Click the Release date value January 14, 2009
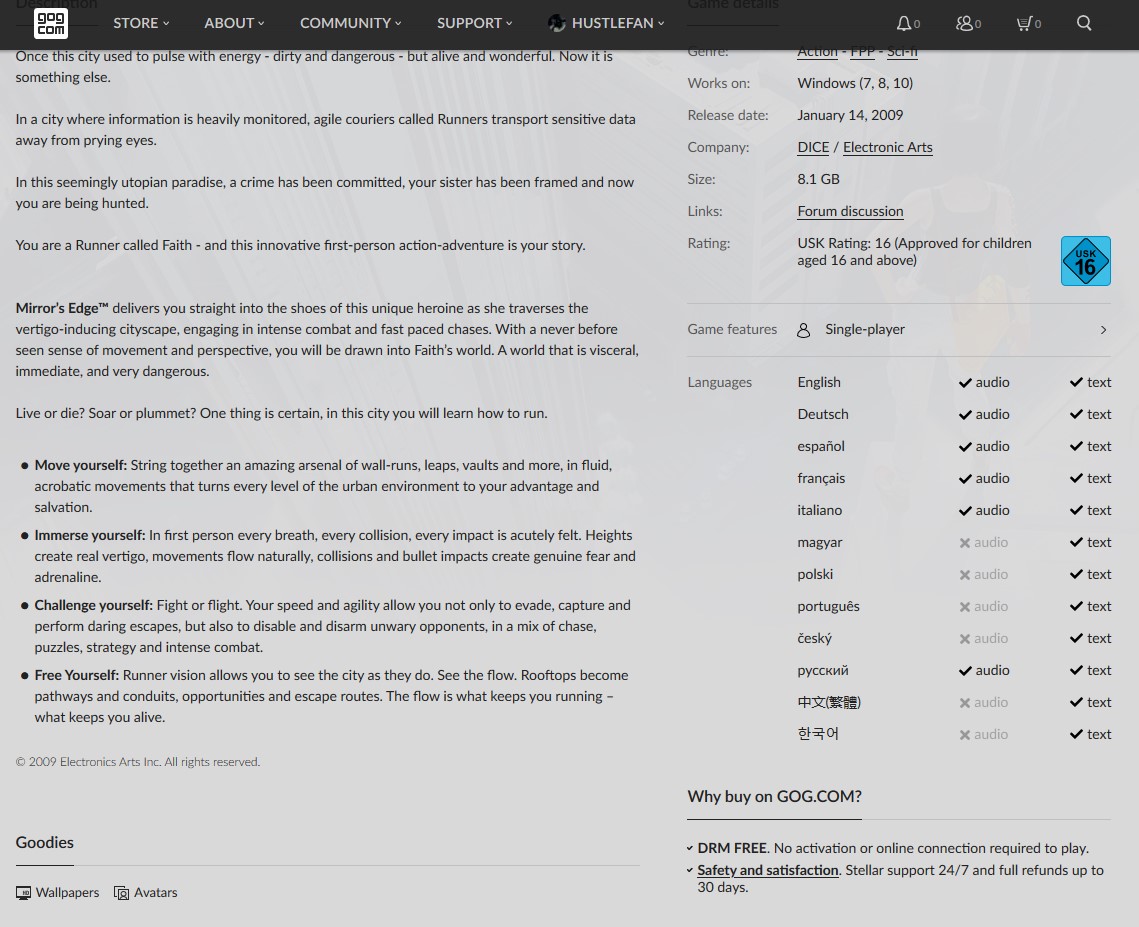The image size is (1139, 927). tap(850, 116)
